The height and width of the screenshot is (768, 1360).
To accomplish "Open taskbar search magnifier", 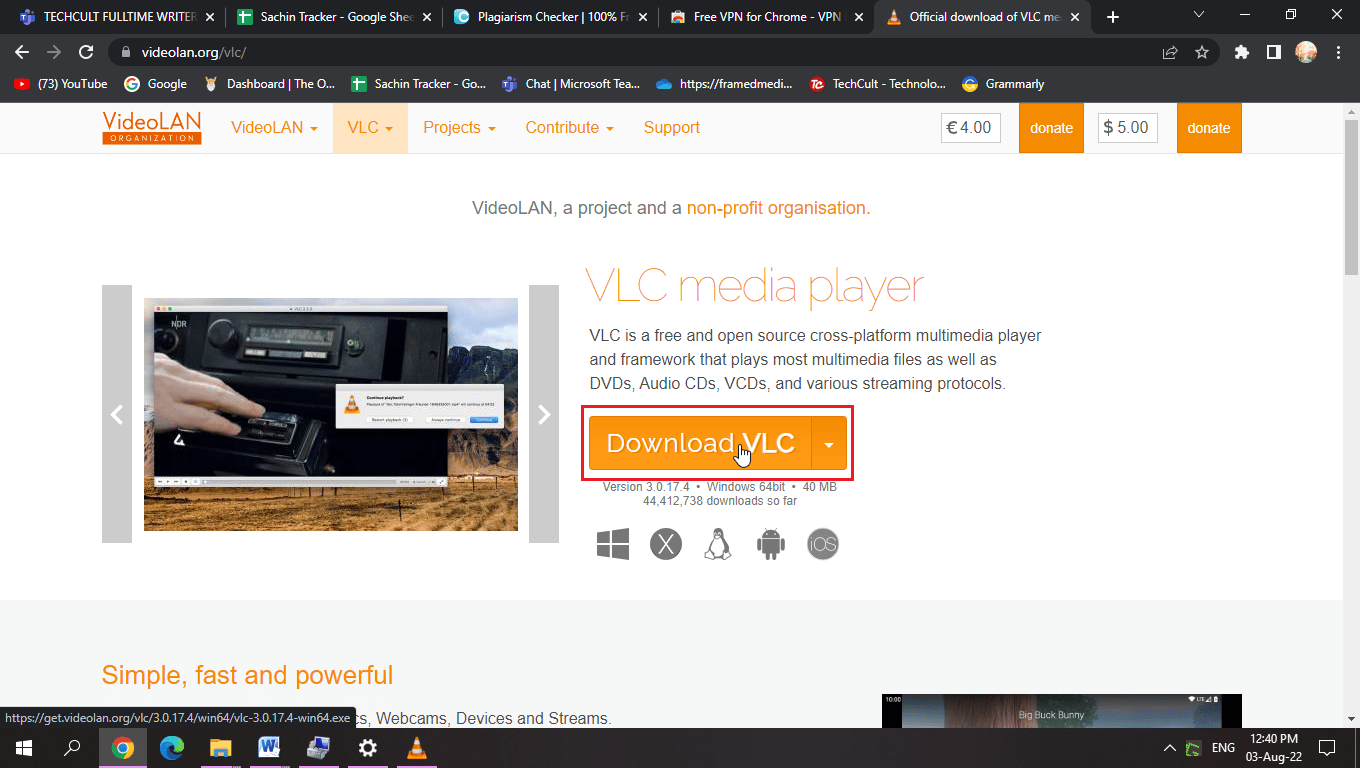I will 72,748.
